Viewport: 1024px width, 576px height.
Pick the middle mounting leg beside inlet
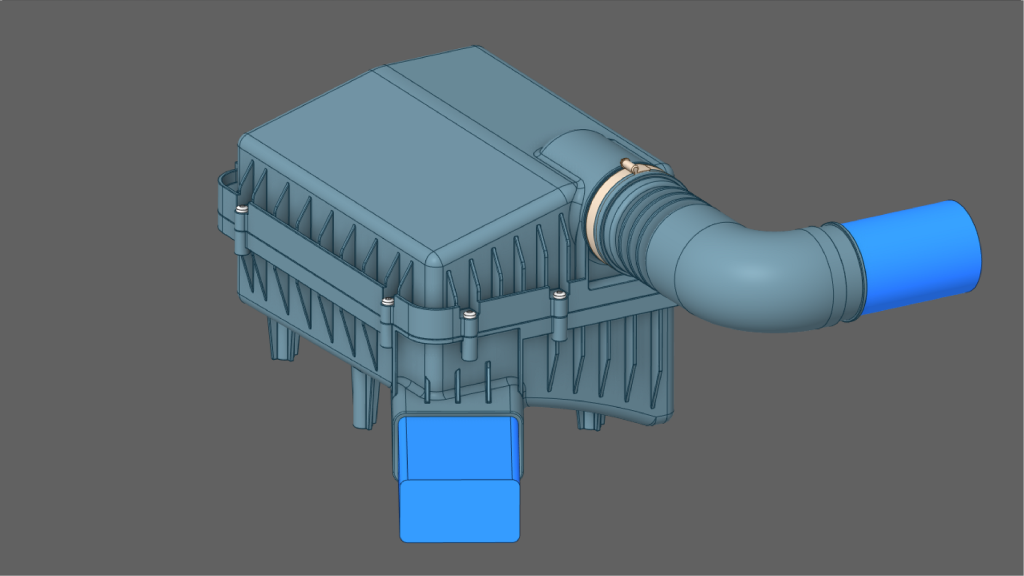coord(365,399)
